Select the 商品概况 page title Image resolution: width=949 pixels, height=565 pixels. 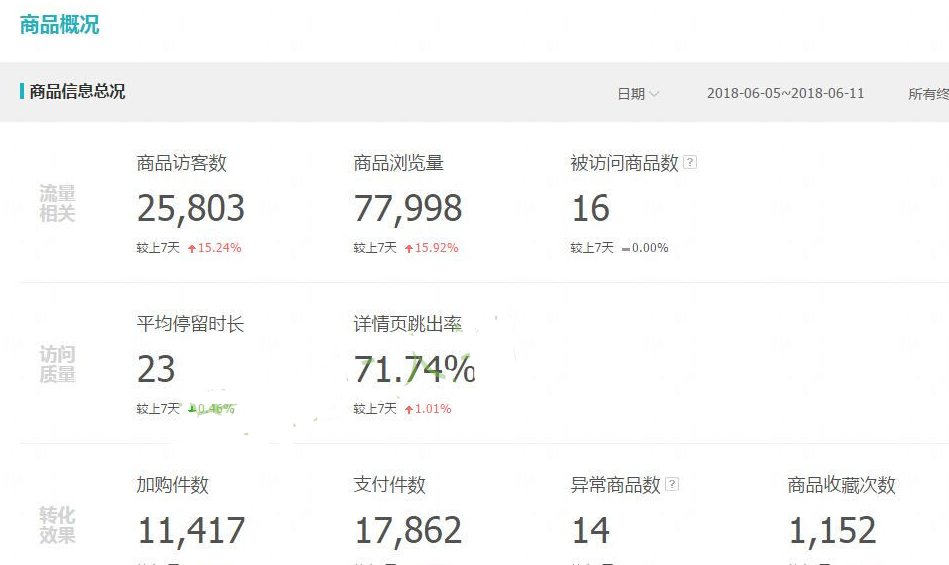point(59,25)
